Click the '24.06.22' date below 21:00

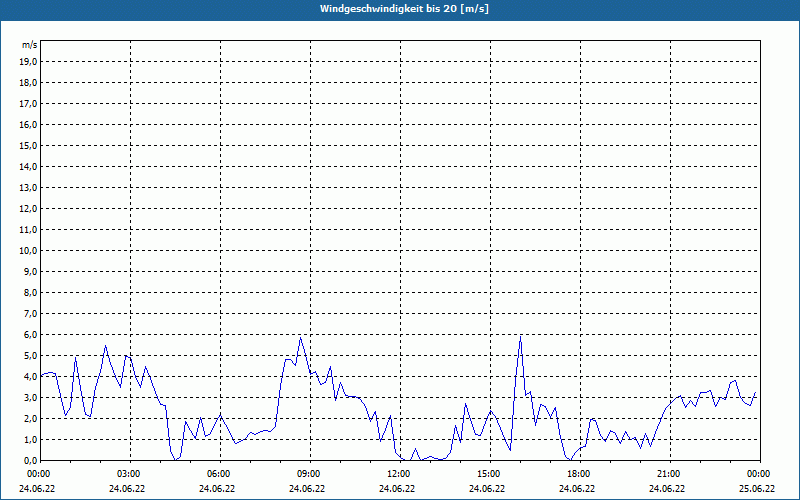tap(667, 489)
